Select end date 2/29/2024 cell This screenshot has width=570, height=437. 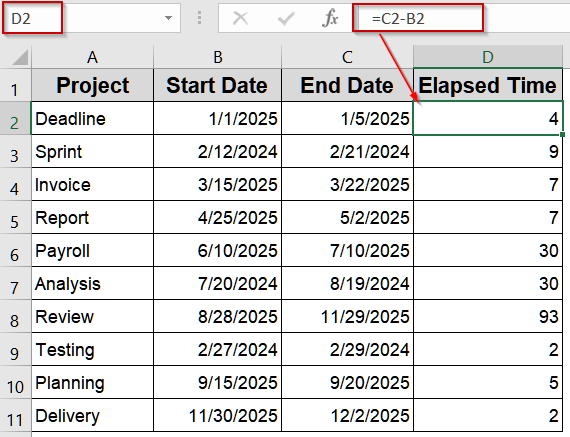(347, 349)
